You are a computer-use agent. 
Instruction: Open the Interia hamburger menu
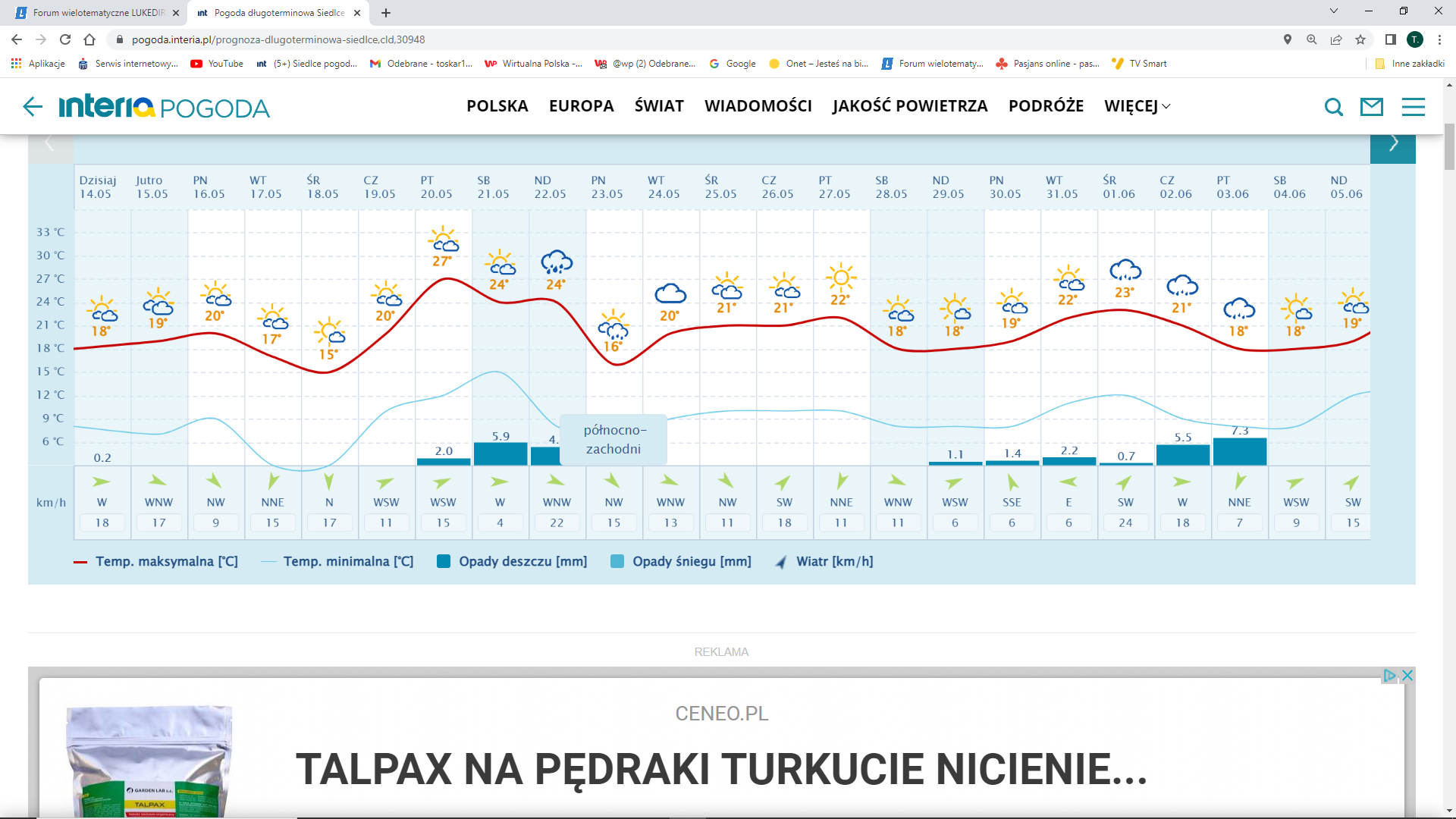1413,107
